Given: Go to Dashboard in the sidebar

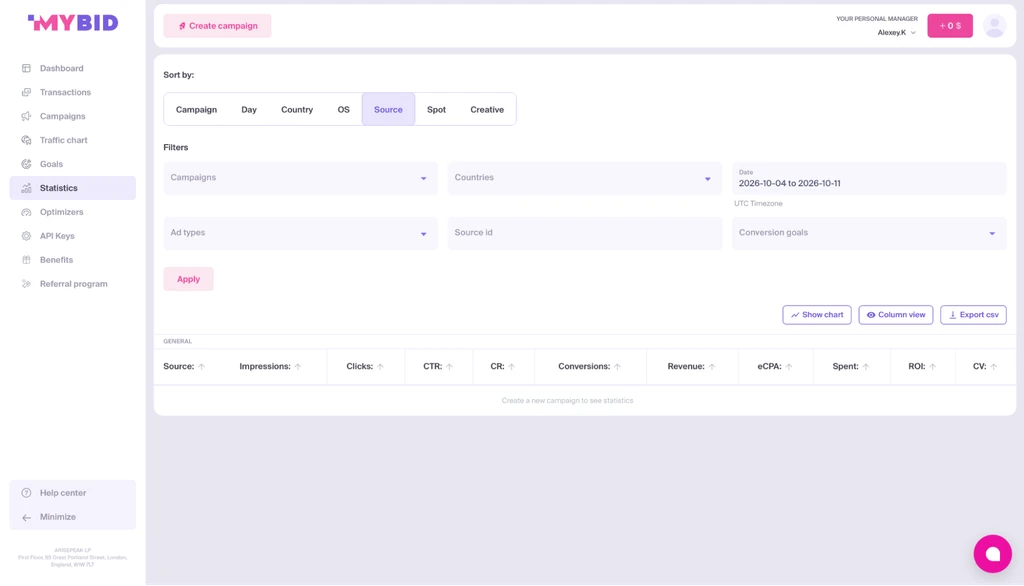Looking at the screenshot, I should (x=72, y=69).
